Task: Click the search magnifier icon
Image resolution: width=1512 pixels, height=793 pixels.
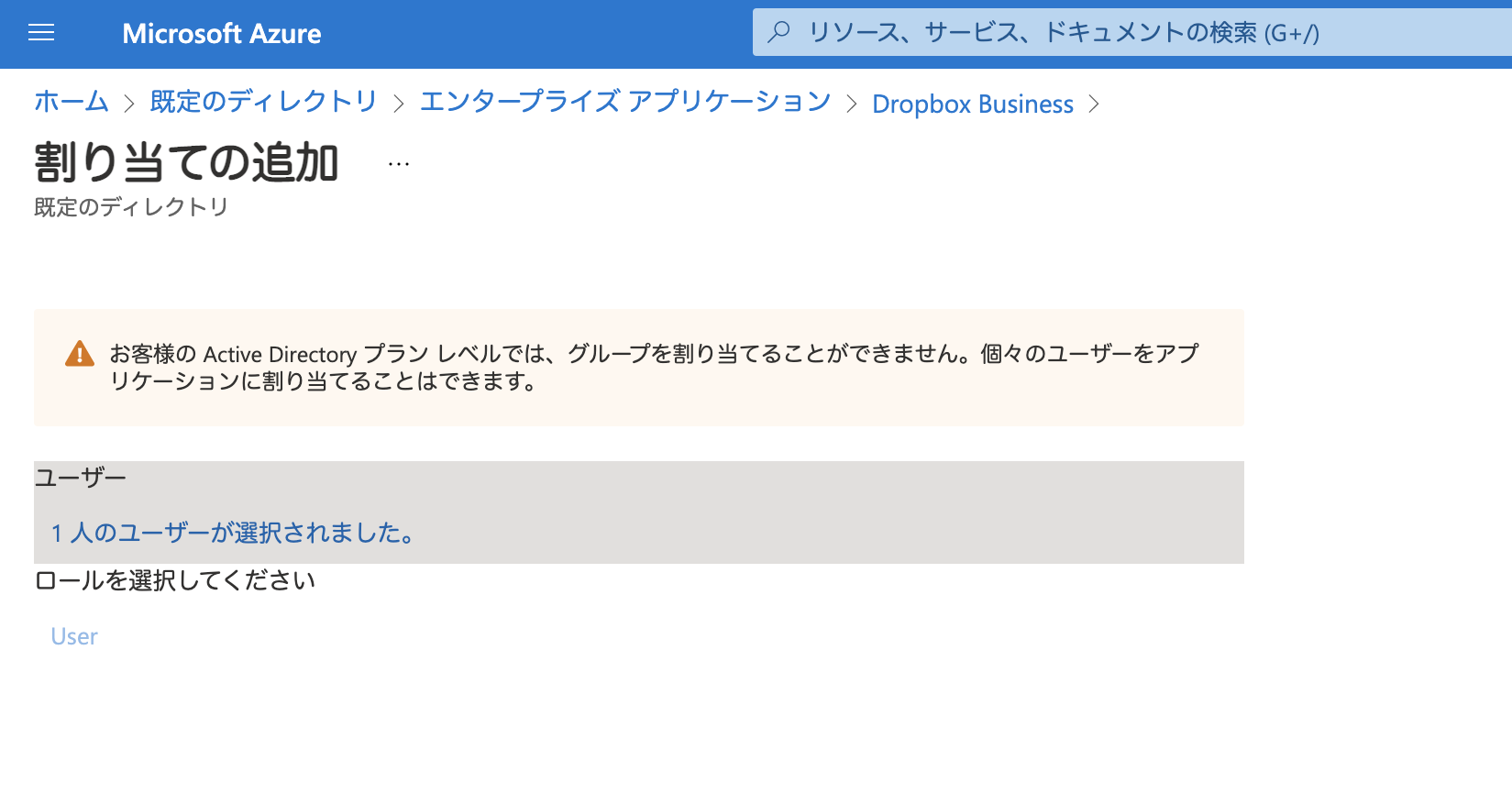Action: point(778,32)
